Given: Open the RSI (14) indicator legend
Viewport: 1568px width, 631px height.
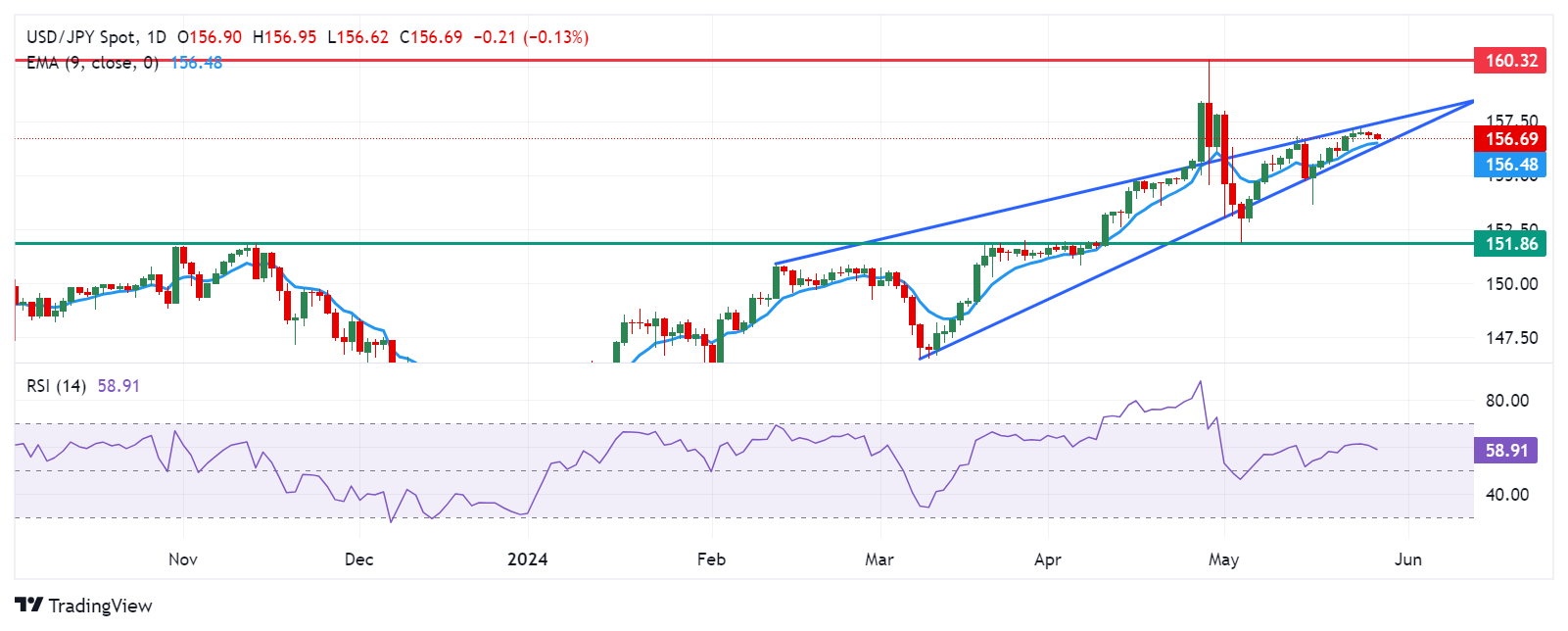Looking at the screenshot, I should pyautogui.click(x=56, y=386).
